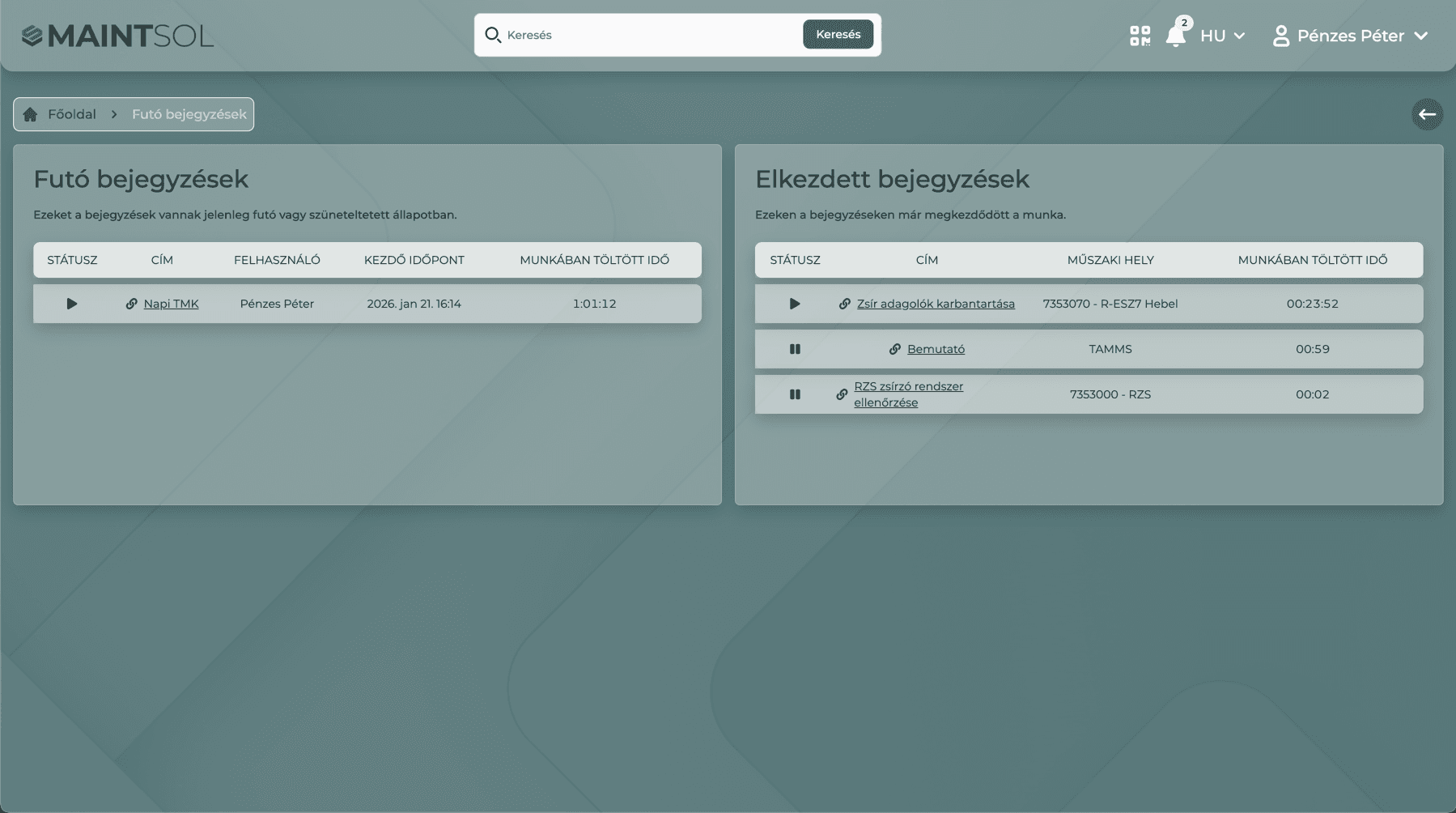
Task: Click the home icon in breadcrumb
Action: pos(31,114)
